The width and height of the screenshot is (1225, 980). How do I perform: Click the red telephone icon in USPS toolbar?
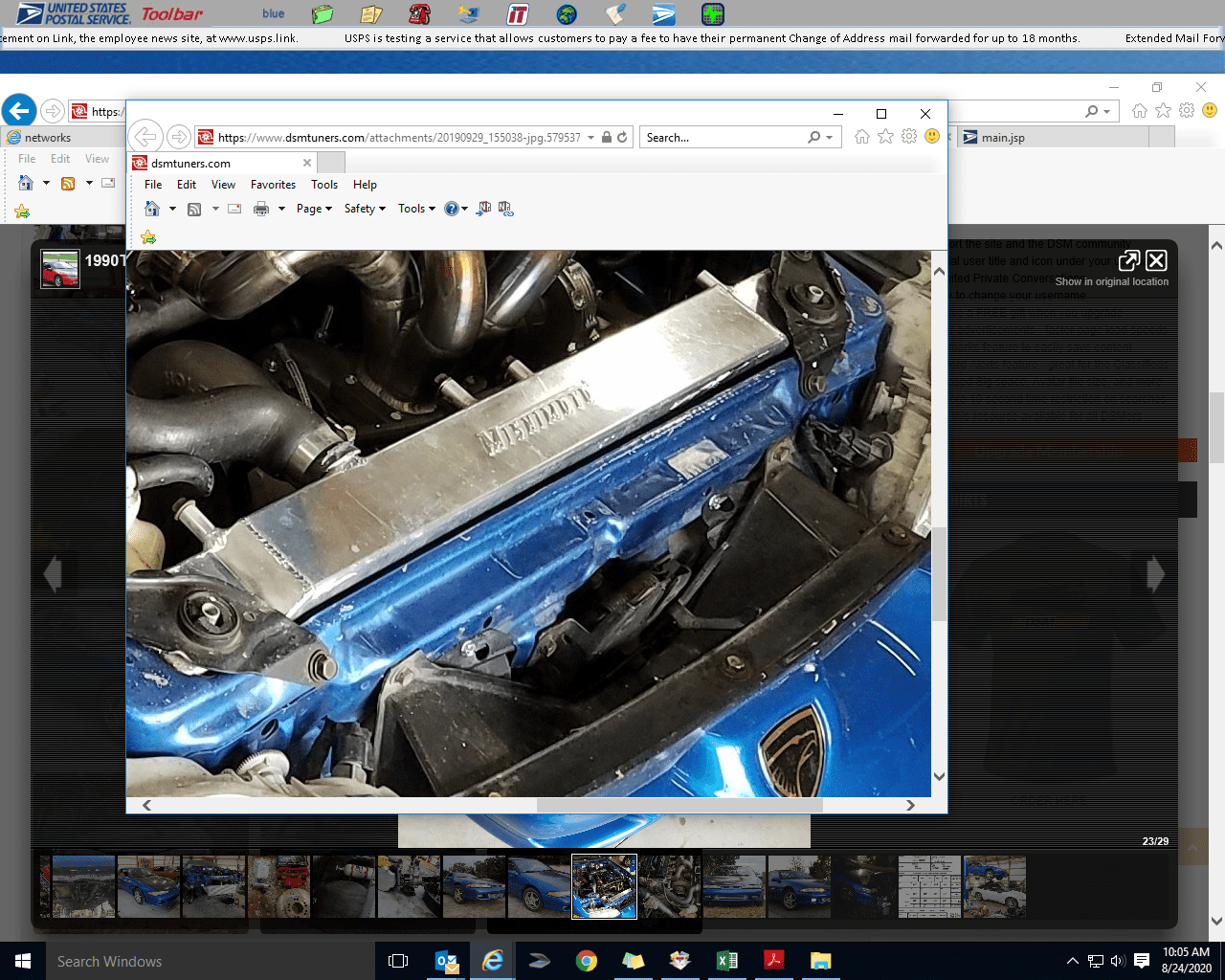click(419, 14)
